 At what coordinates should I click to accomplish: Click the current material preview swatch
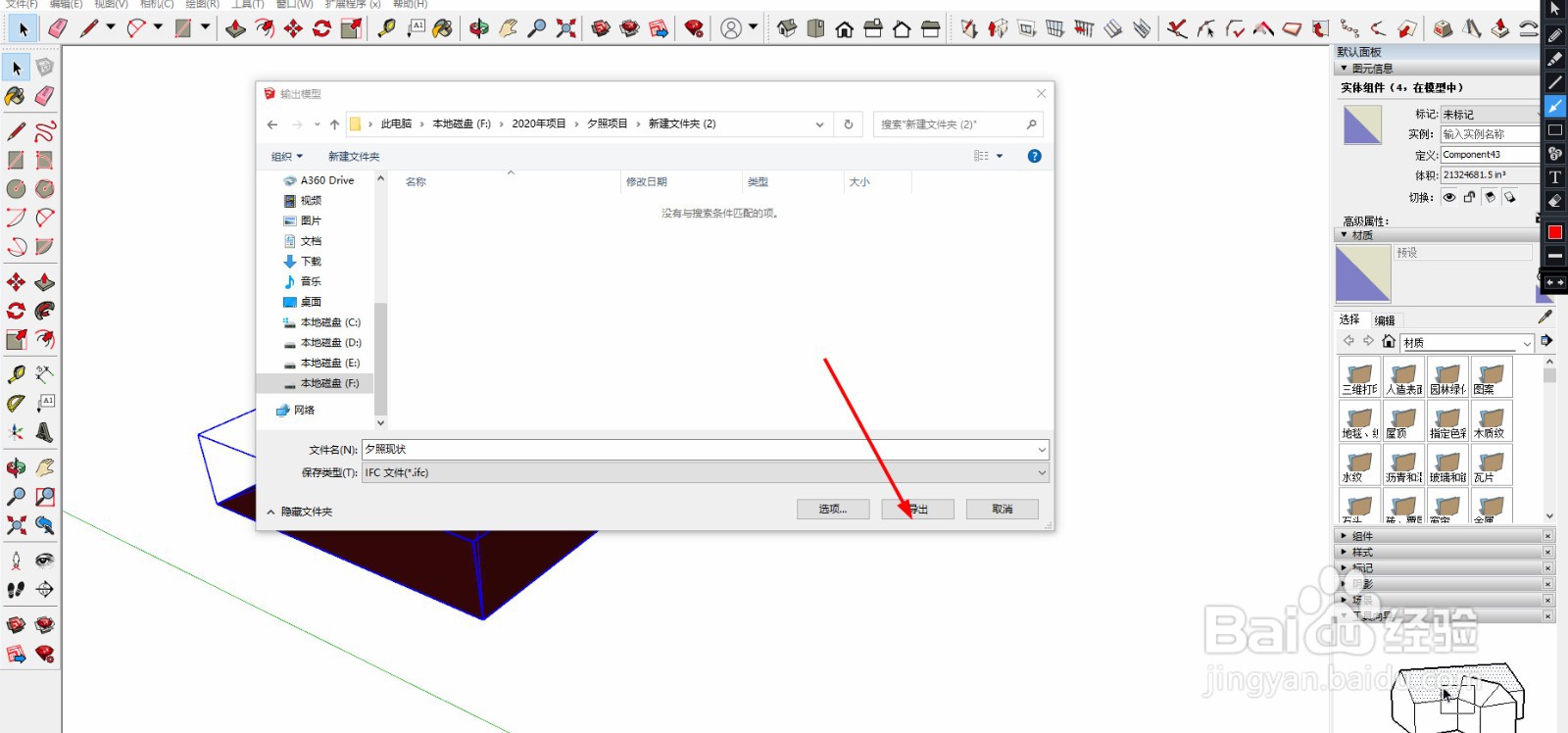click(x=1363, y=273)
